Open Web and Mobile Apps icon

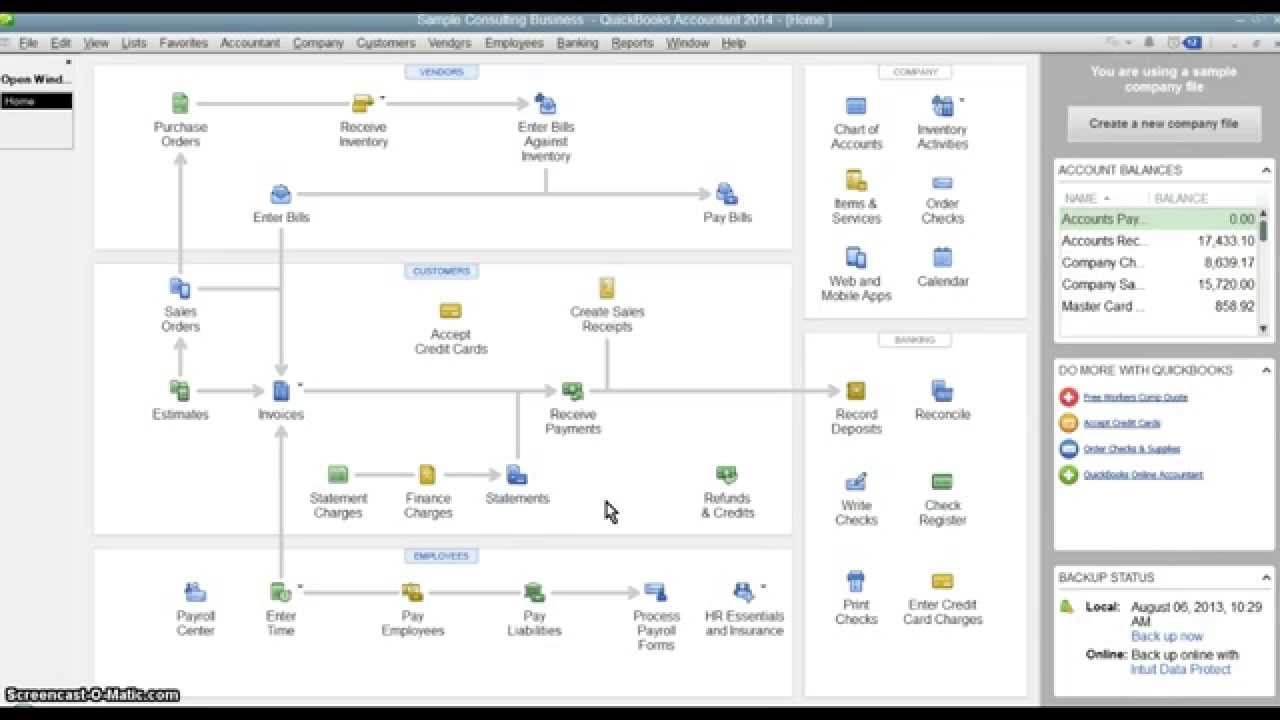pos(856,258)
